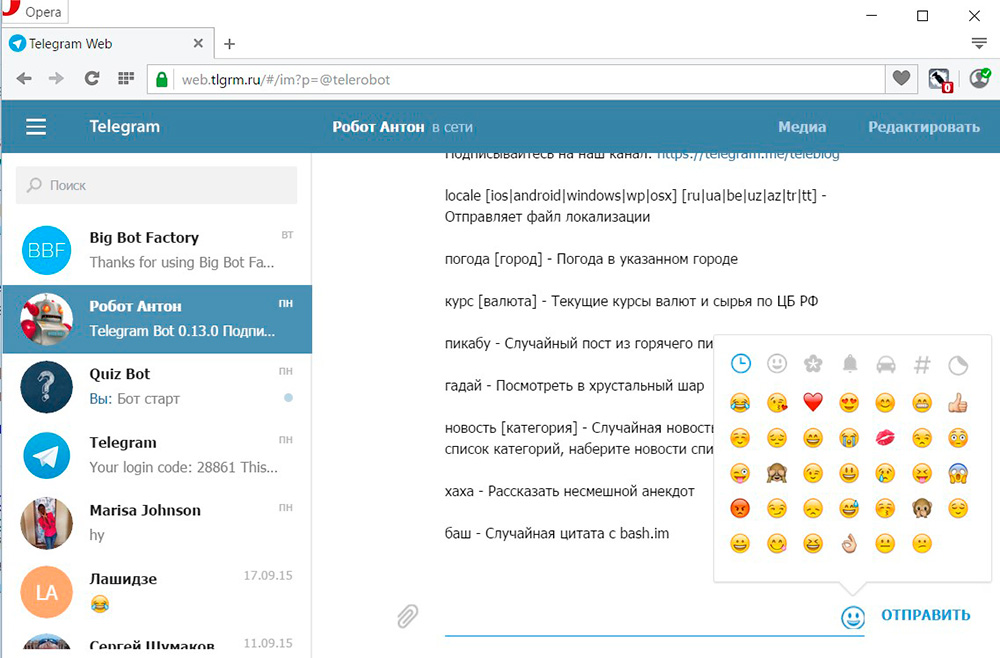
Task: Open the extension icon with red badge
Action: point(939,80)
